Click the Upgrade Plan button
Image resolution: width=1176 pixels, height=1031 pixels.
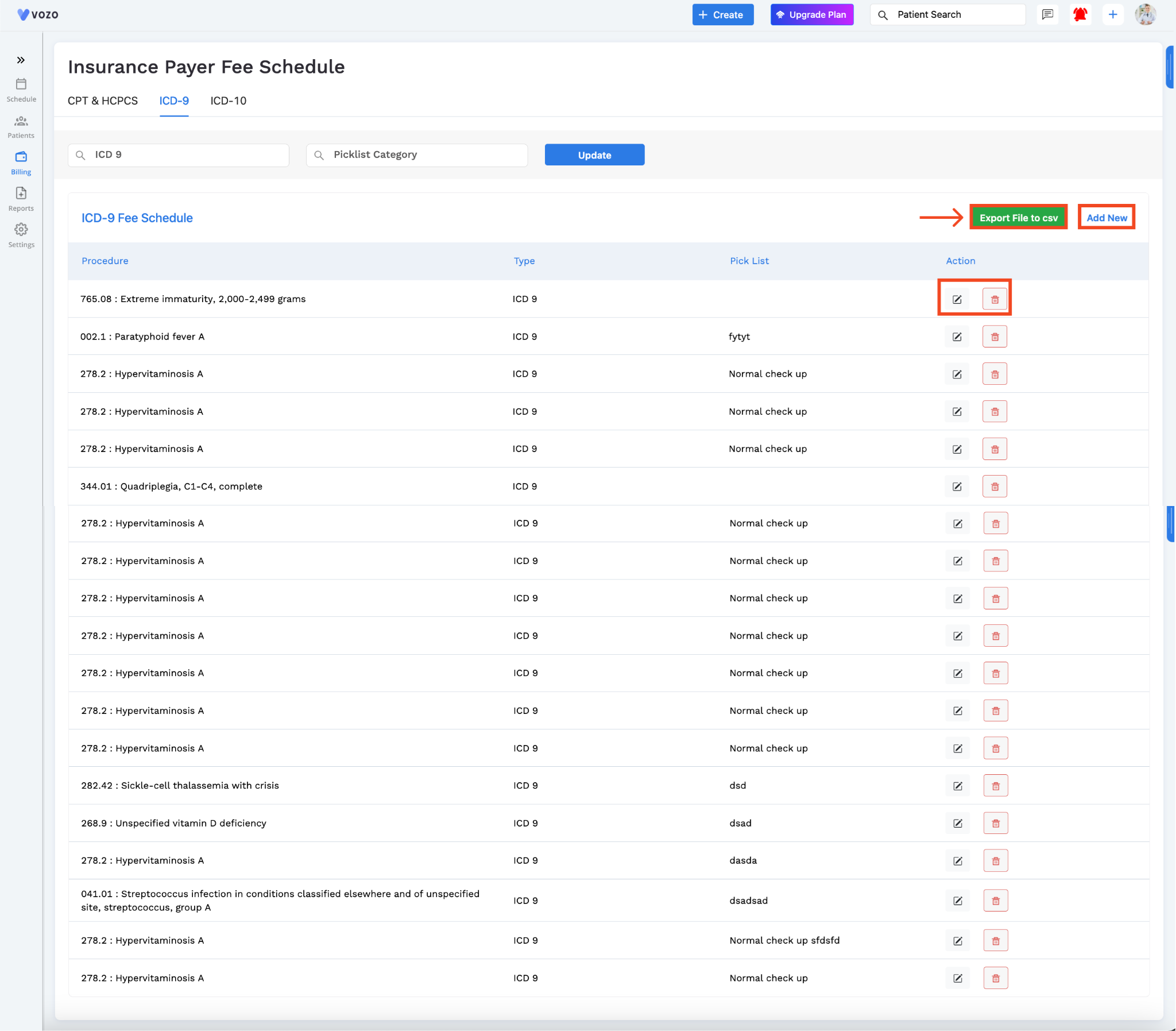(x=811, y=14)
